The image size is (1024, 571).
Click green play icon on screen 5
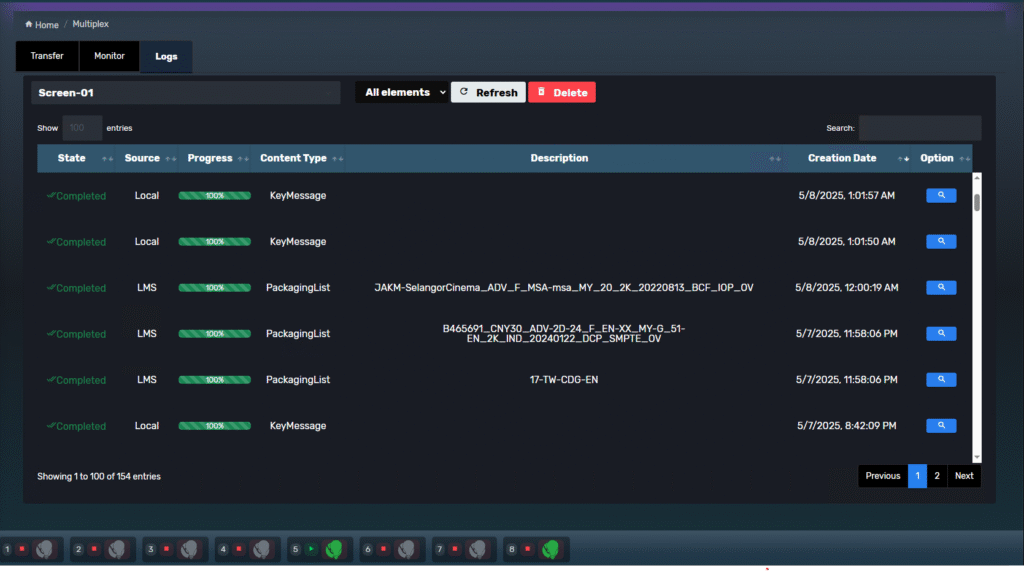click(x=311, y=549)
